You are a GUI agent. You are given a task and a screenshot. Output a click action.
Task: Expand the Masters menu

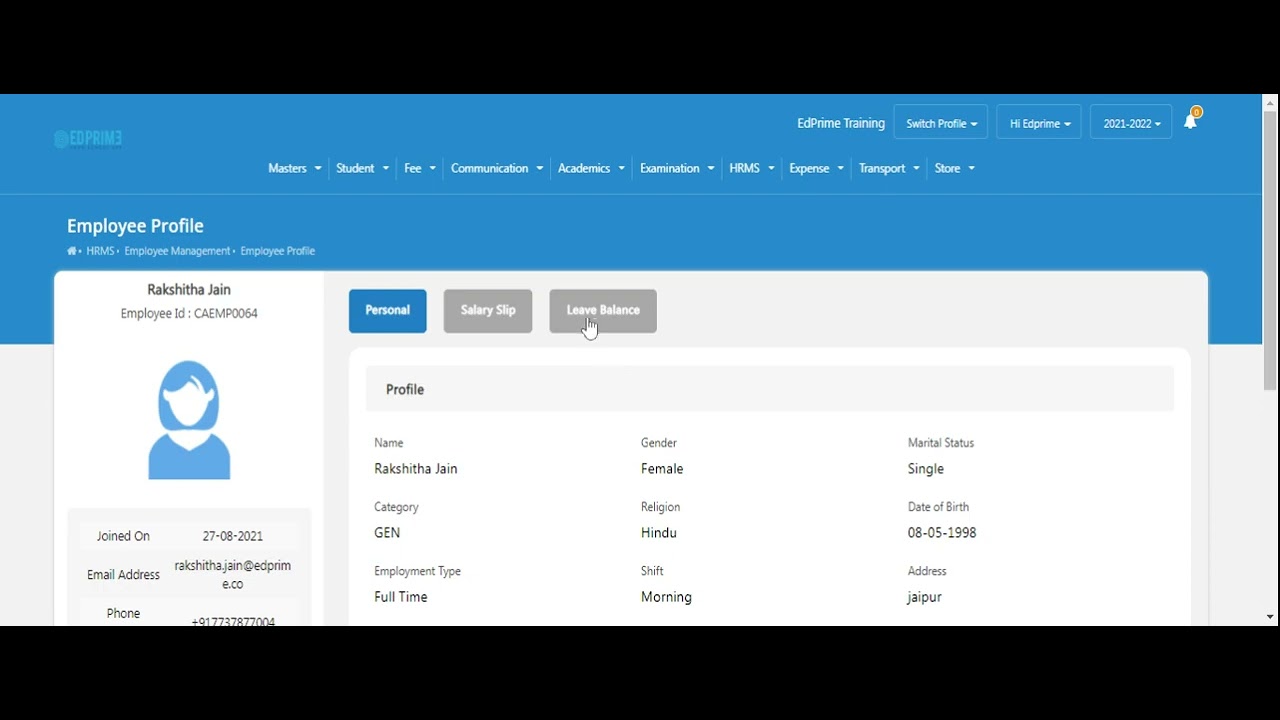point(294,168)
